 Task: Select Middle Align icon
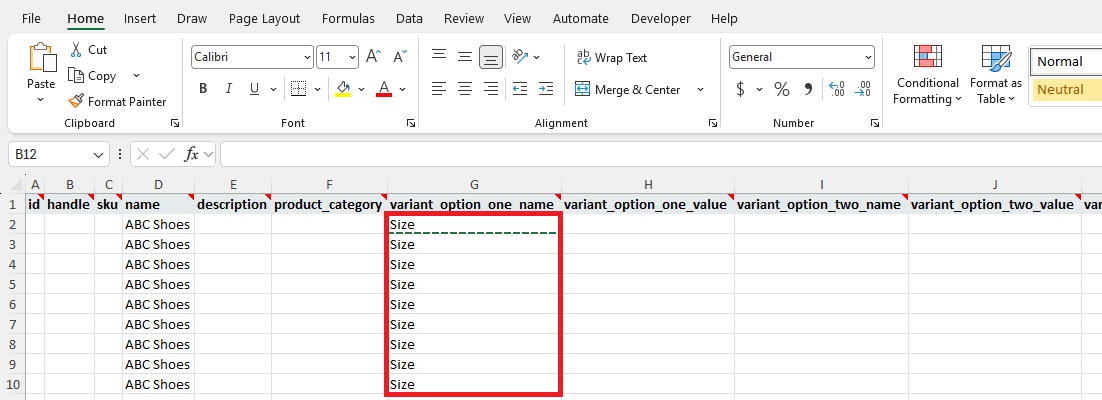click(465, 56)
